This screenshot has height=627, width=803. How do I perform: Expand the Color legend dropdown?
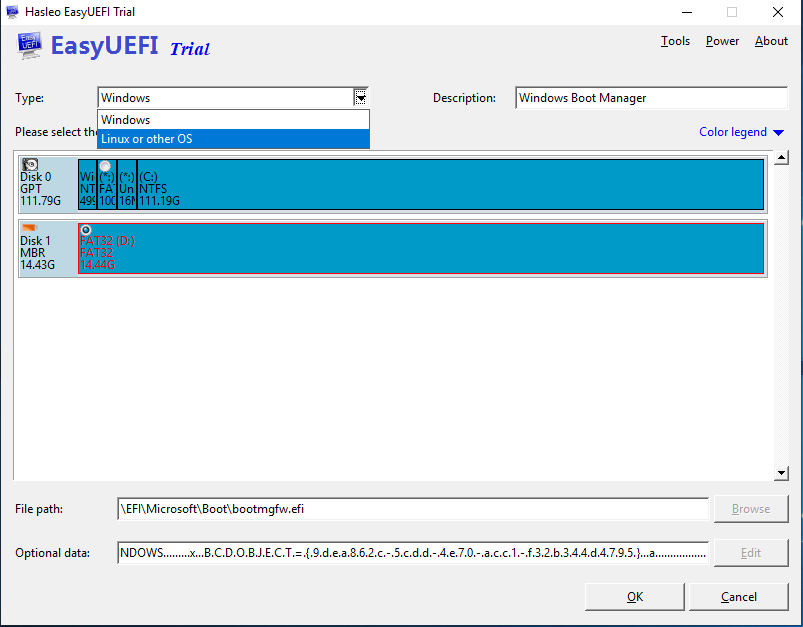click(741, 132)
